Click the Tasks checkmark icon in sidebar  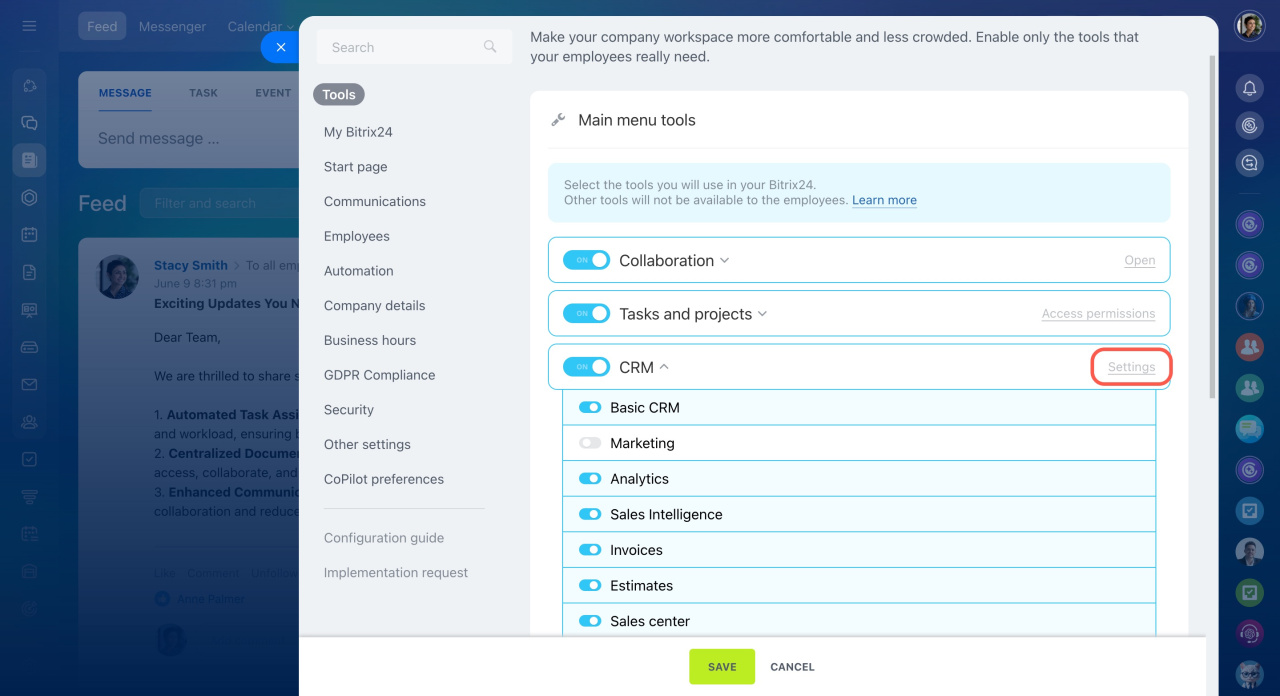29,459
